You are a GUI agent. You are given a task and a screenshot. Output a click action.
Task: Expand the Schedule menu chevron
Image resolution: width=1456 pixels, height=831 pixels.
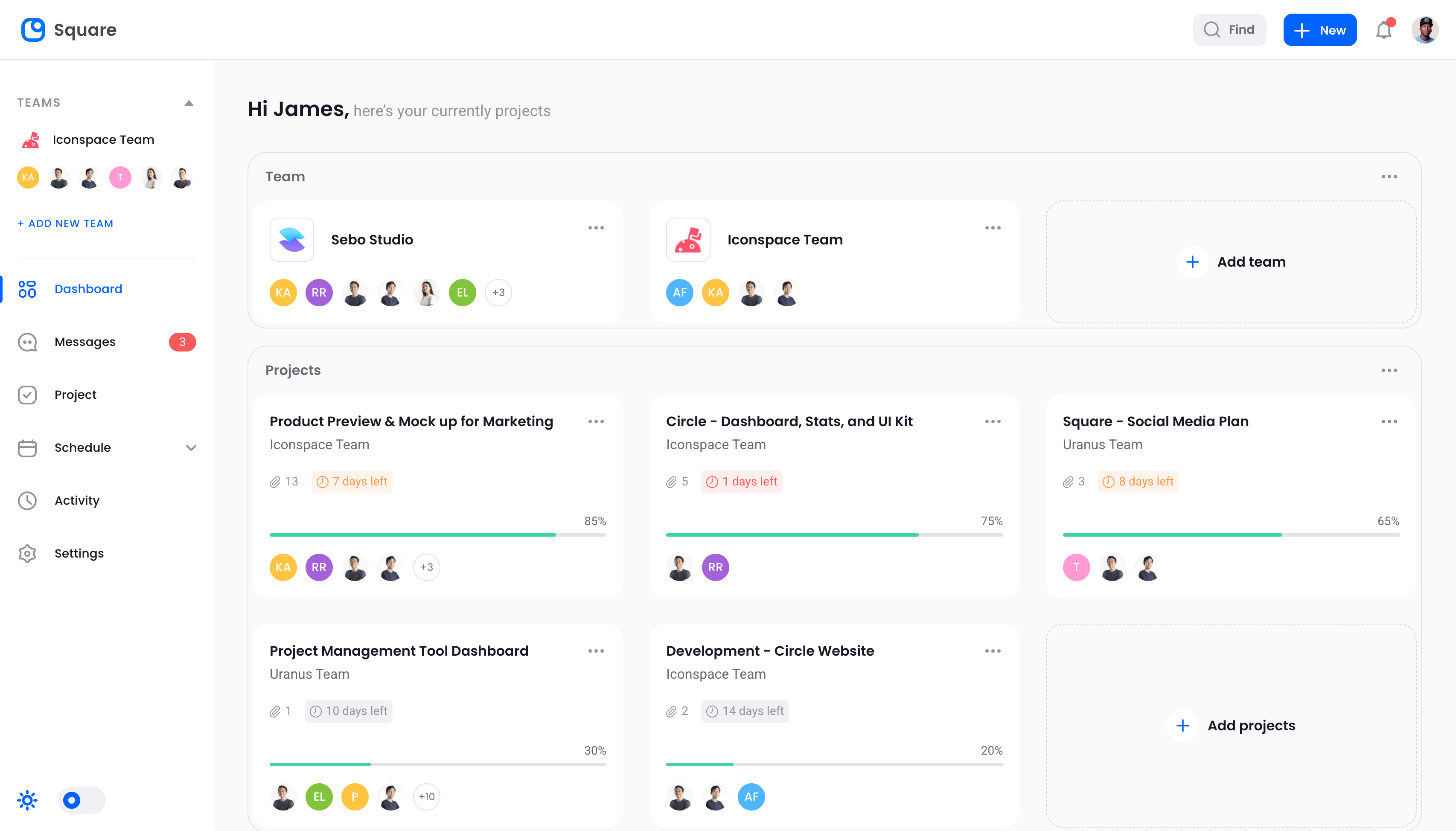191,448
